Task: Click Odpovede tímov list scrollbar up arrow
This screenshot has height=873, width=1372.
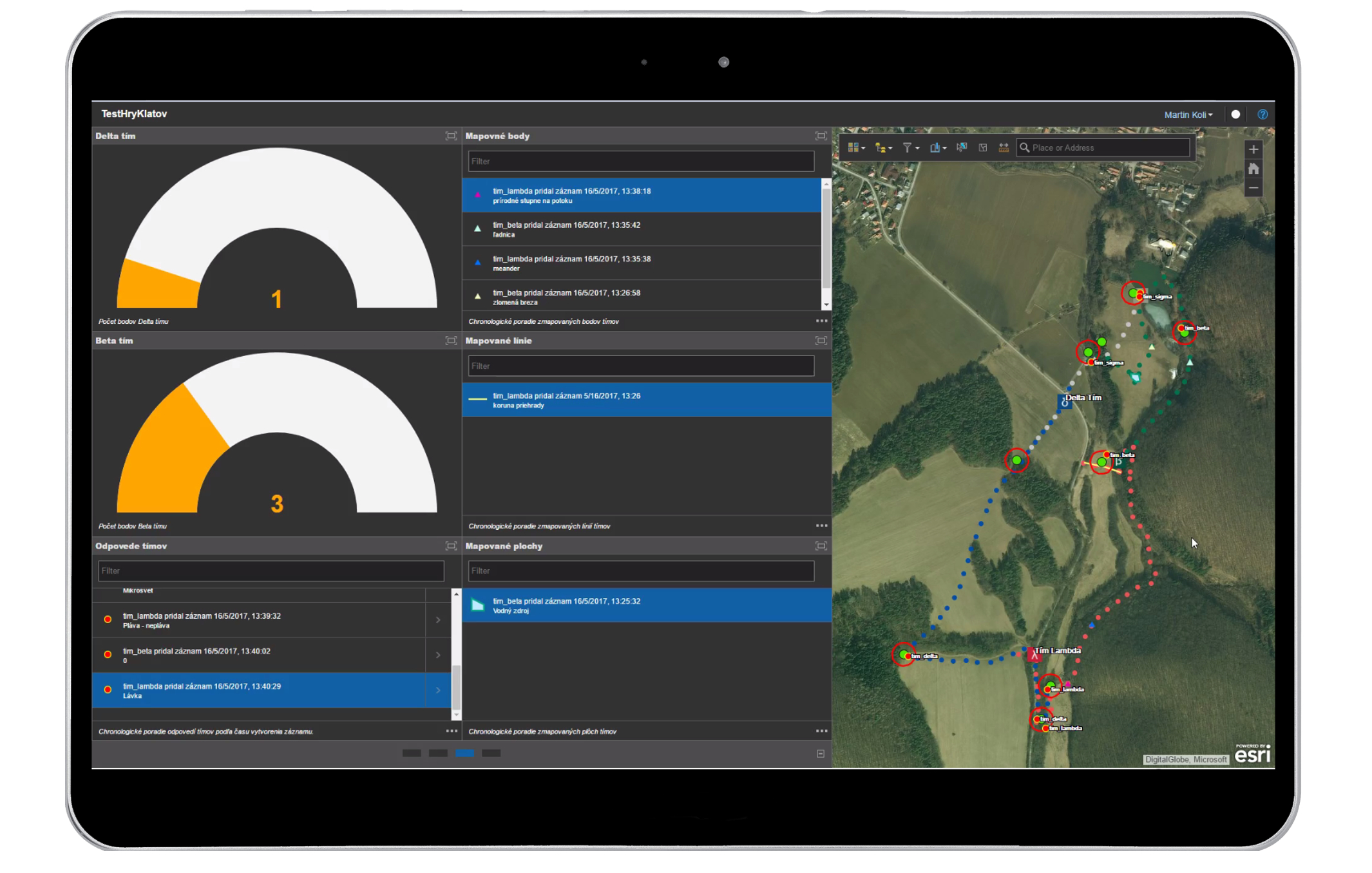Action: 456,593
